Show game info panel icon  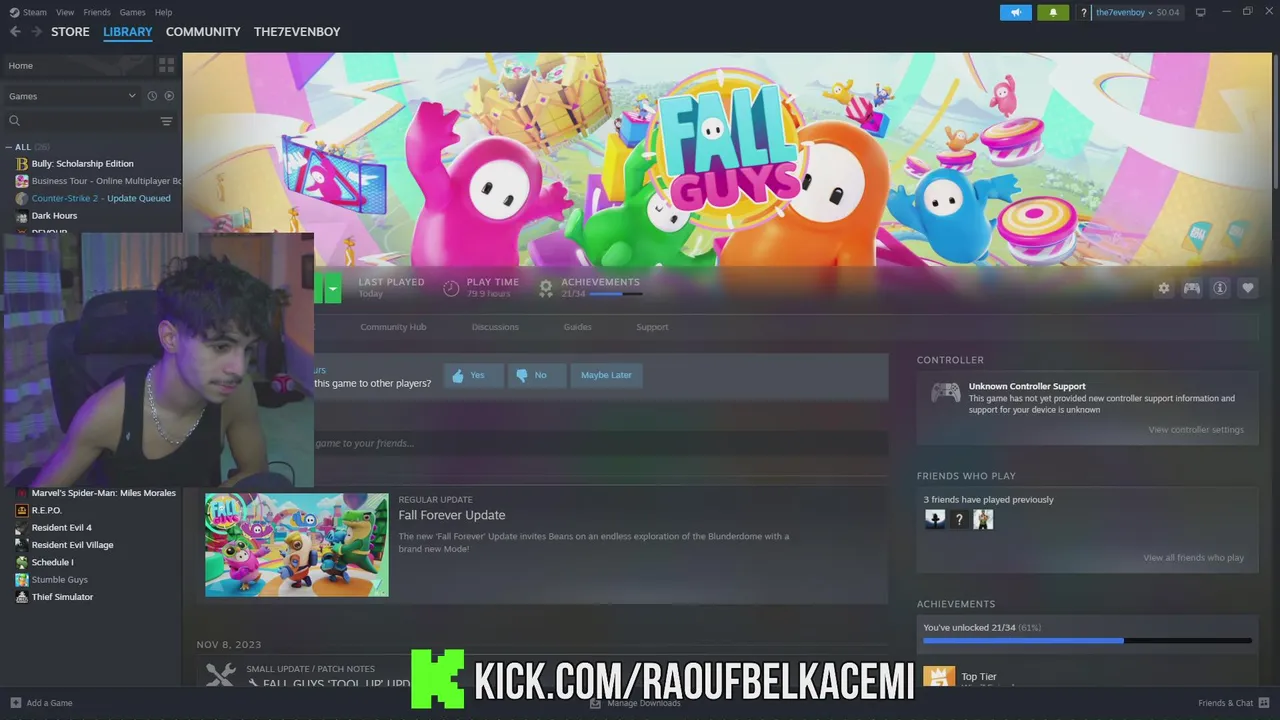(1220, 288)
